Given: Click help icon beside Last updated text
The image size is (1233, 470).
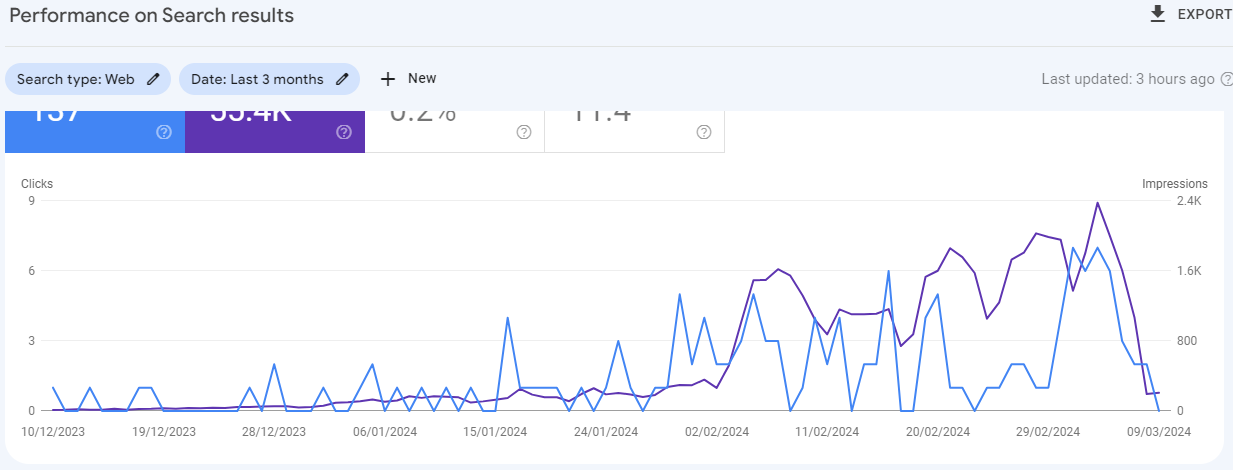Looking at the screenshot, I should [1227, 79].
